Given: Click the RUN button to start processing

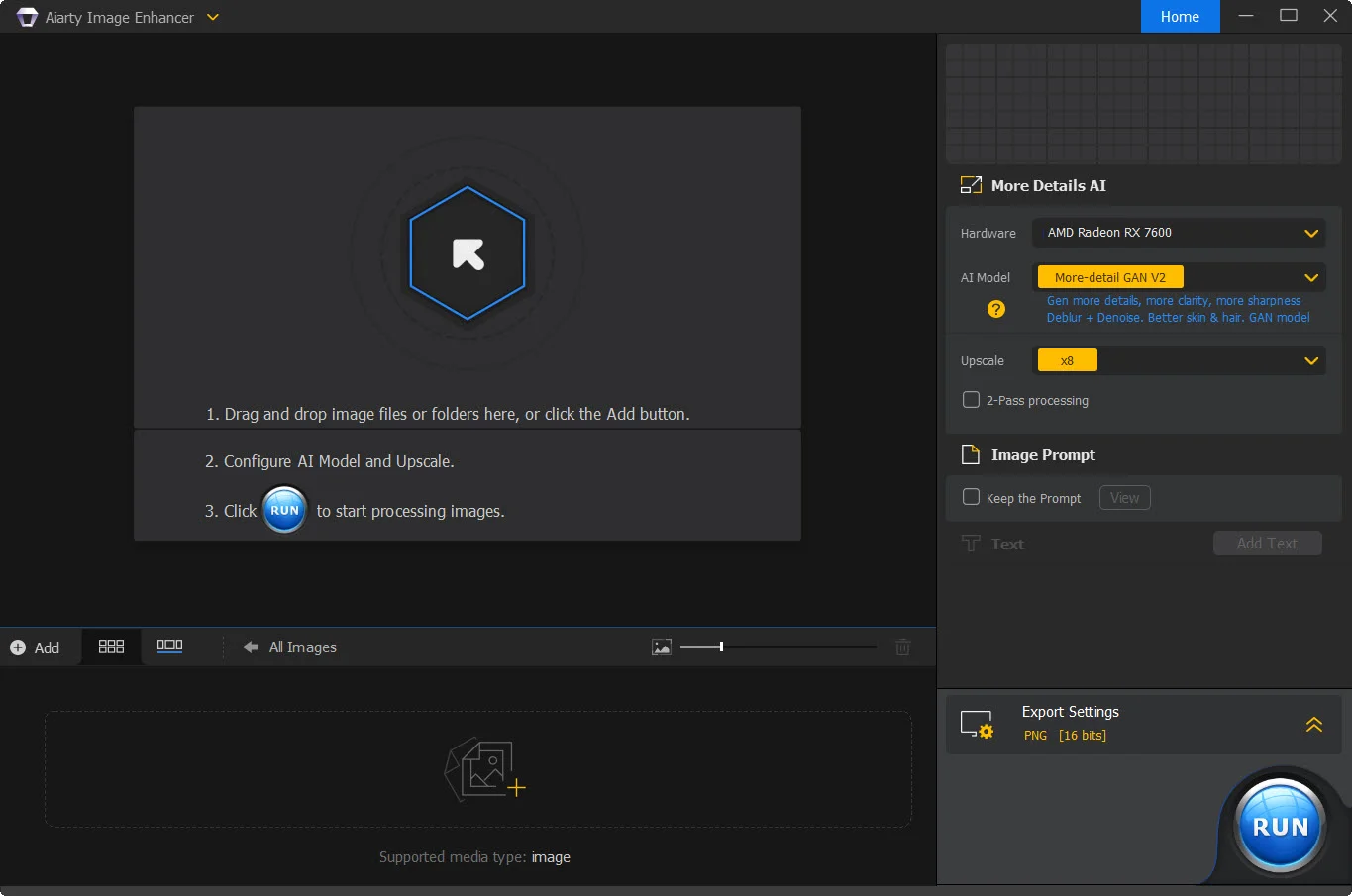Looking at the screenshot, I should [x=1279, y=826].
